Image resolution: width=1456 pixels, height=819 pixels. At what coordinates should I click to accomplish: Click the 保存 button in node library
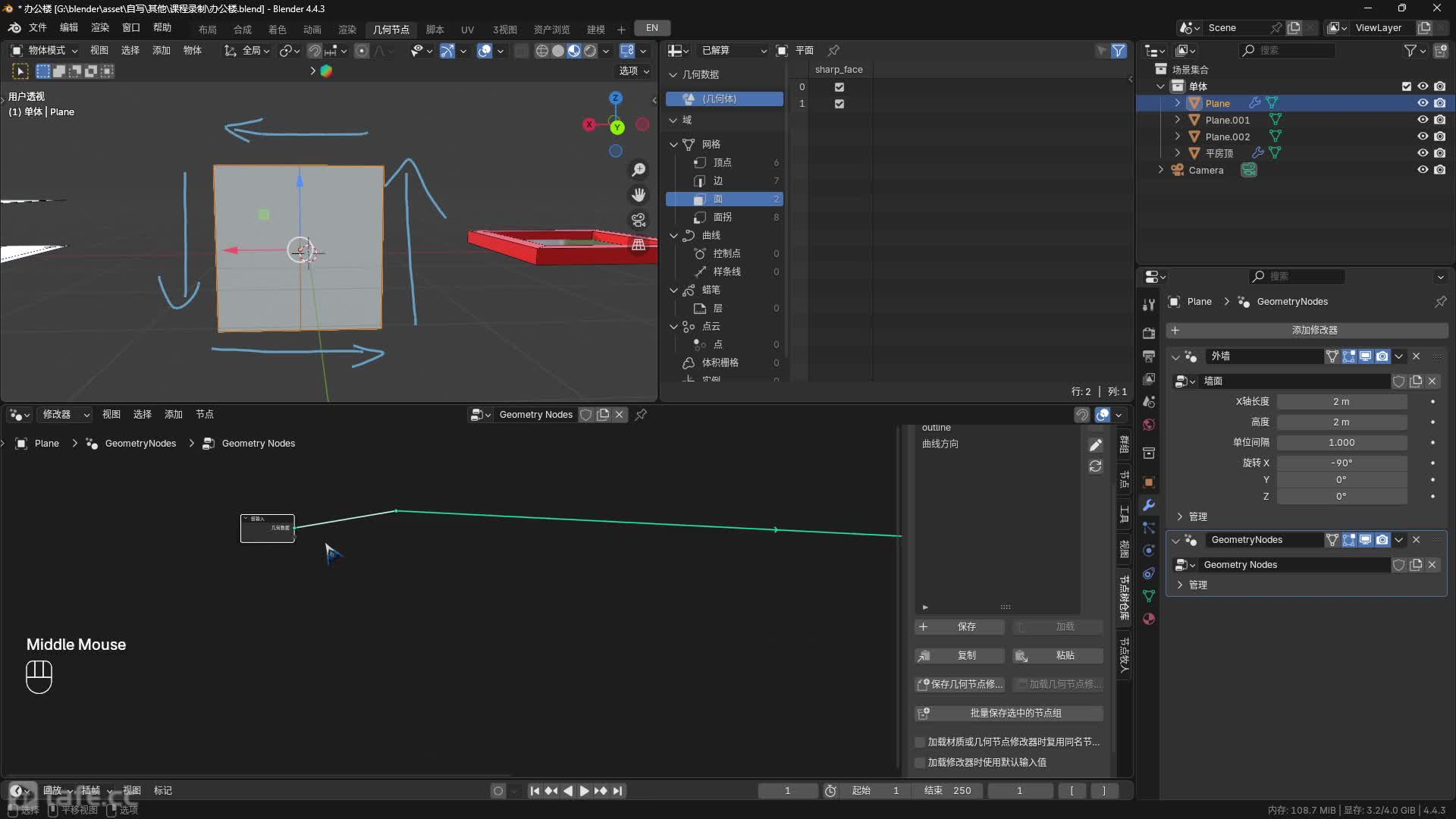(959, 627)
